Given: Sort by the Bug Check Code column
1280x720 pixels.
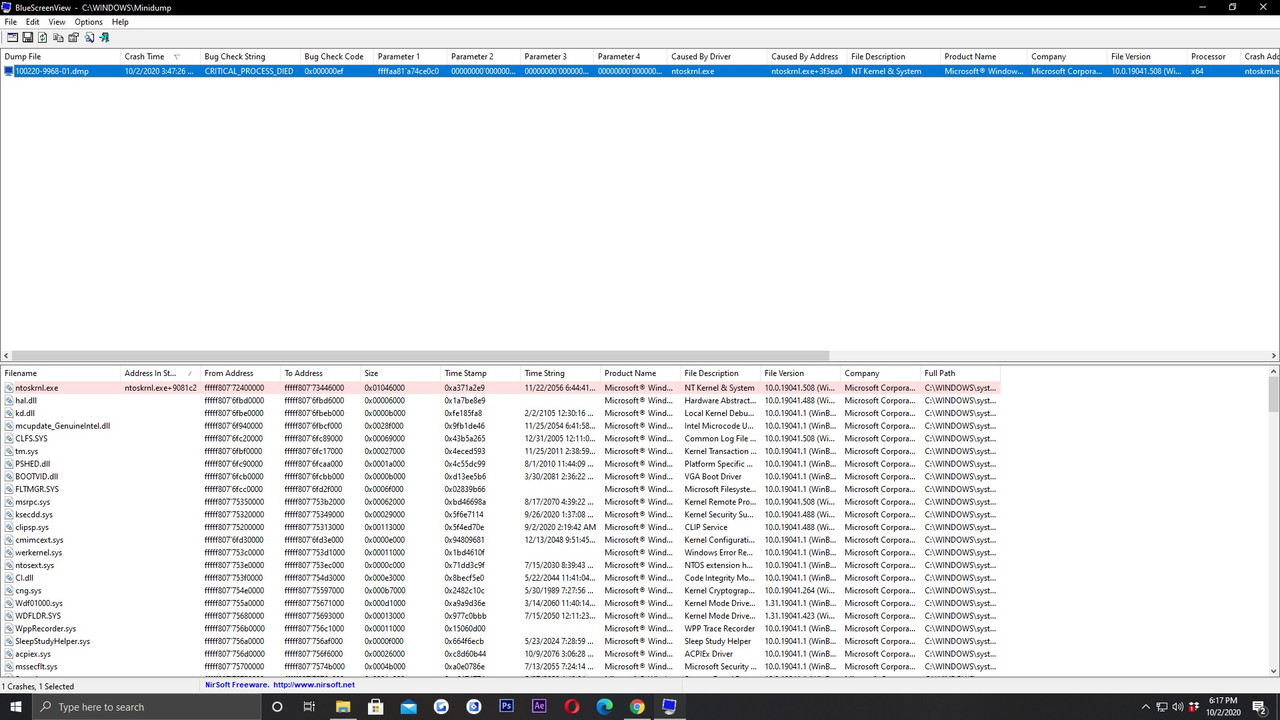Looking at the screenshot, I should [337, 57].
